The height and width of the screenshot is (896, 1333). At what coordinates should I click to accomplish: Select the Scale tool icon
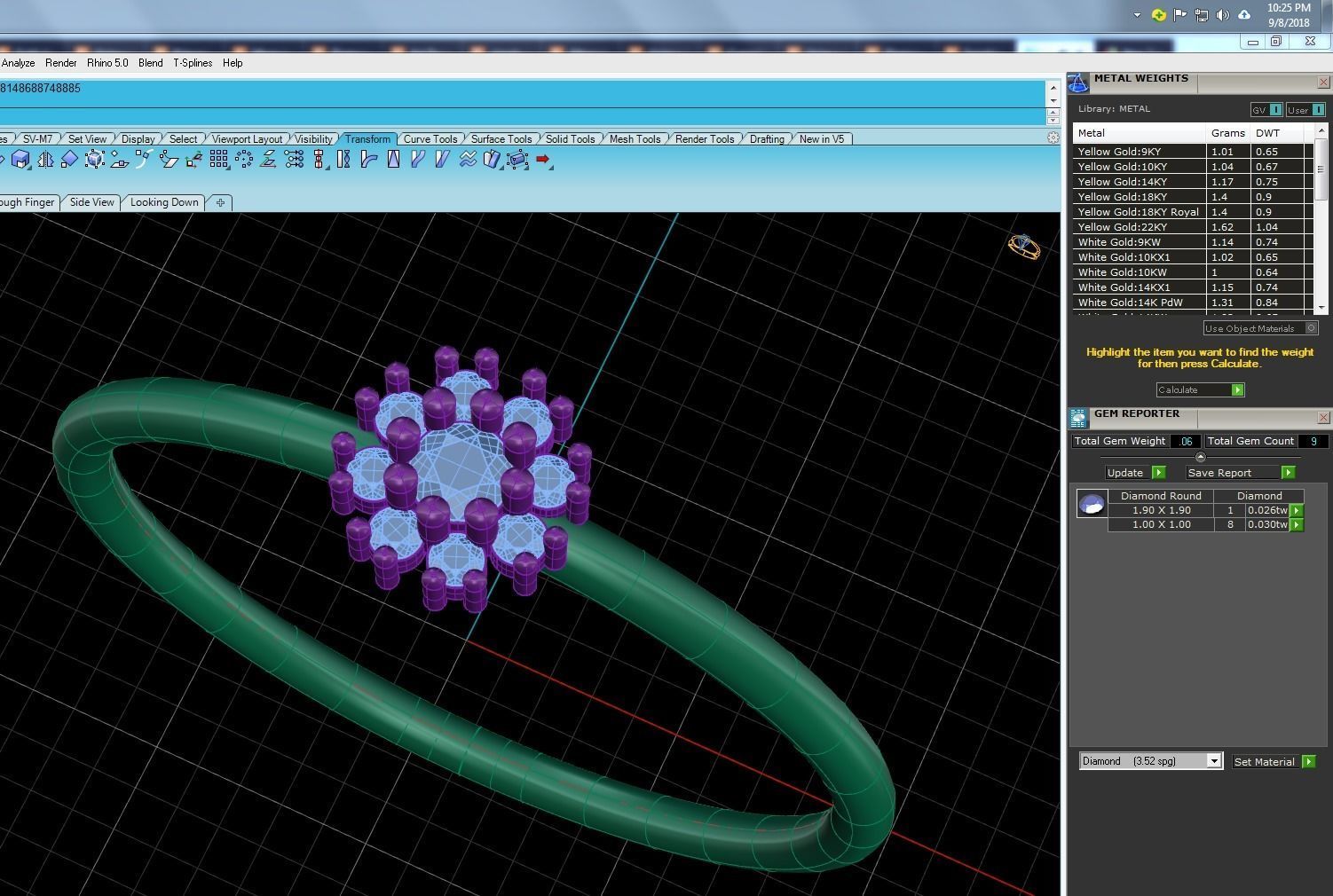[69, 160]
